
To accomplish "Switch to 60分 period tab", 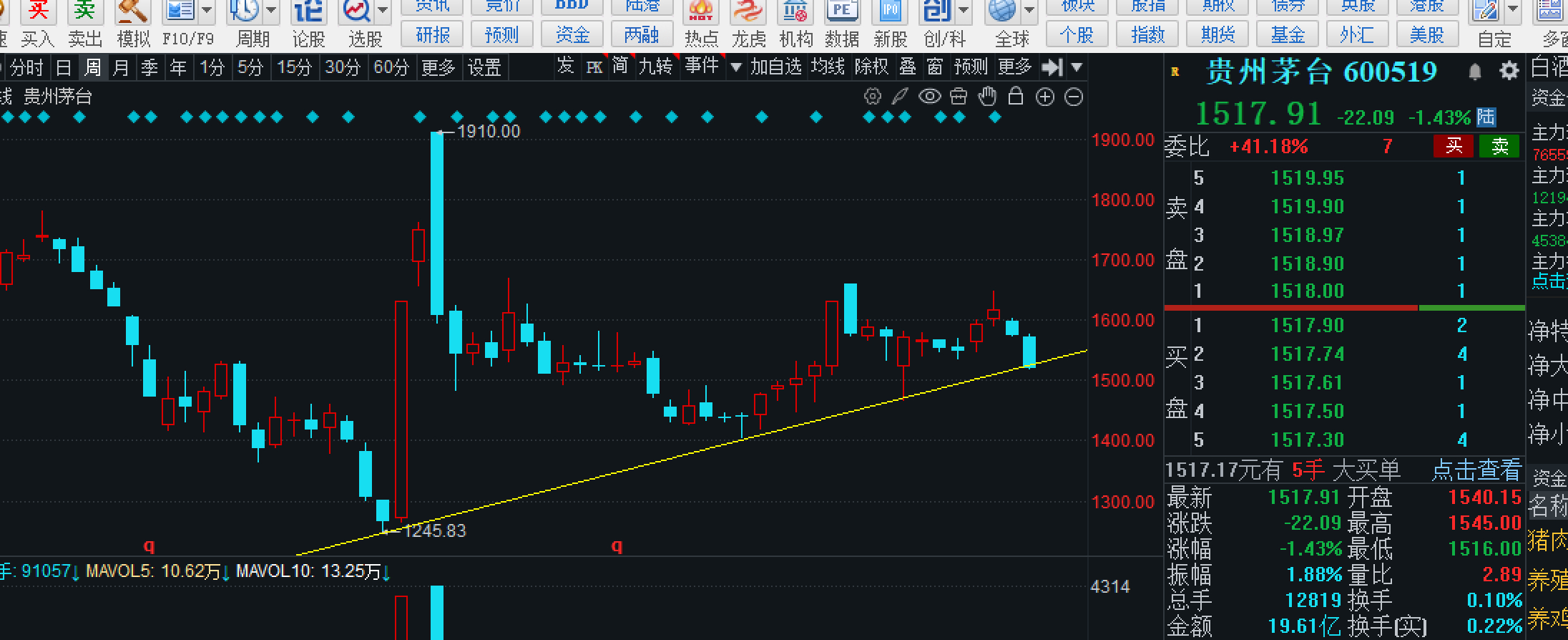I will coord(391,68).
